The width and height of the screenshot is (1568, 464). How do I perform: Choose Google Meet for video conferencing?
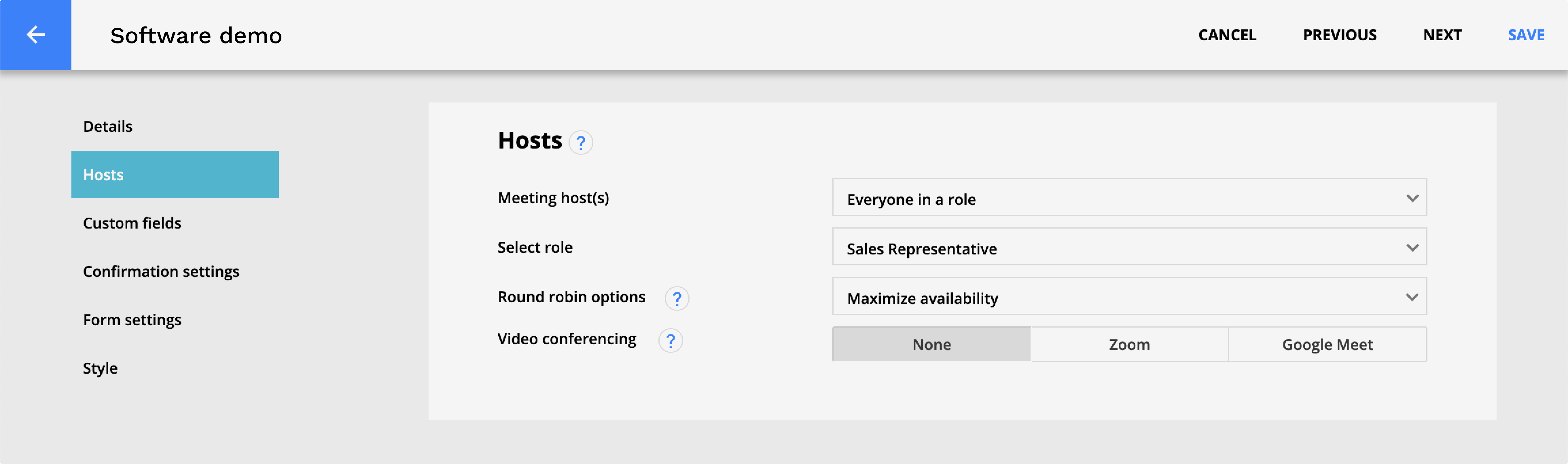coord(1327,344)
